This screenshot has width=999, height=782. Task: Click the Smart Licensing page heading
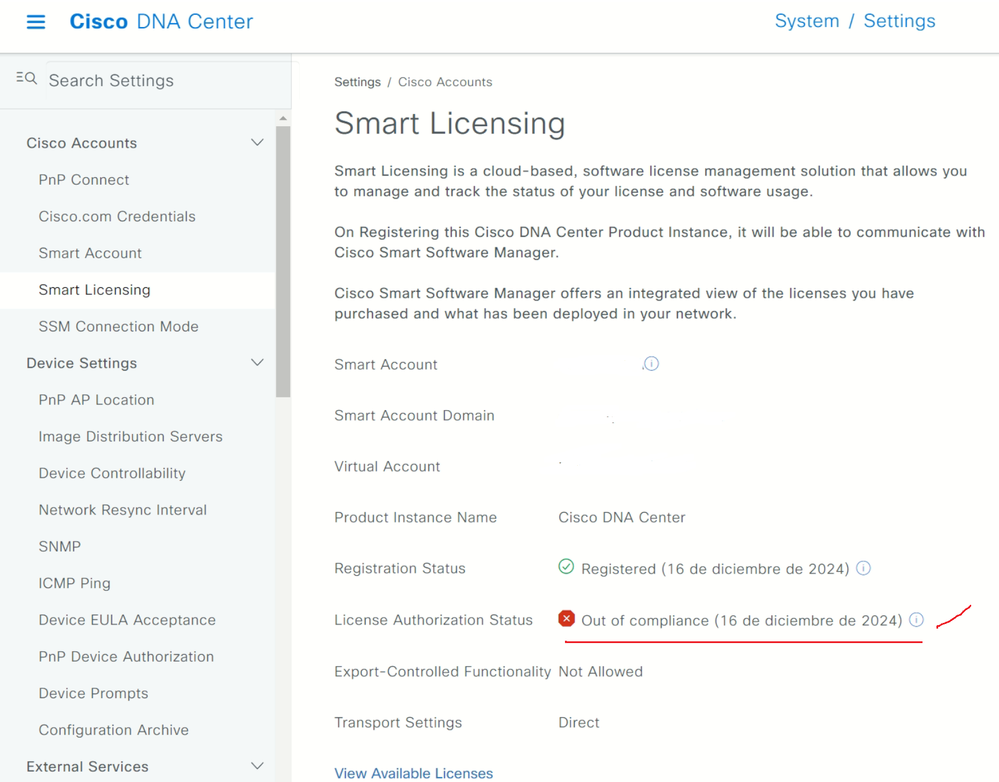450,124
